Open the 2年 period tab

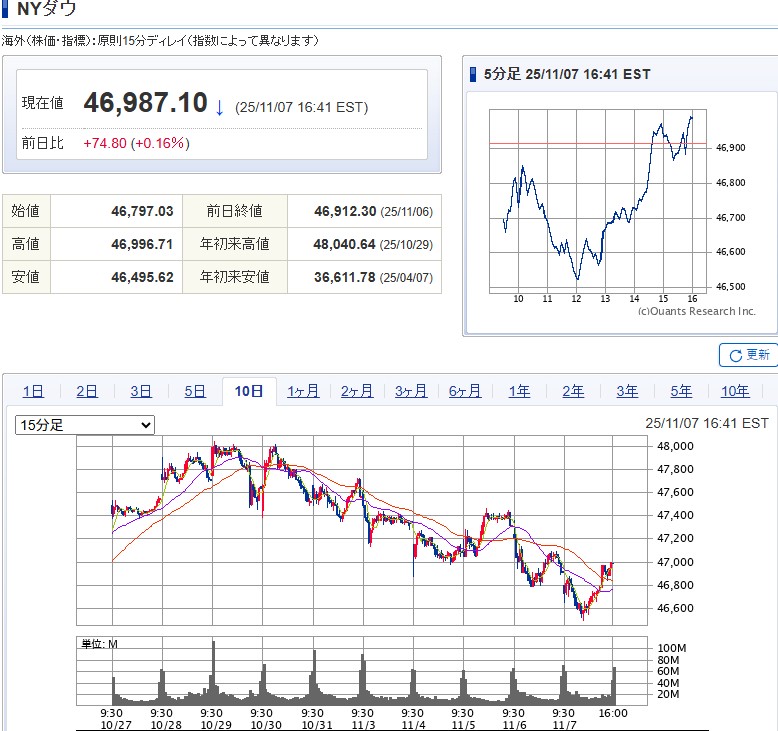click(573, 391)
